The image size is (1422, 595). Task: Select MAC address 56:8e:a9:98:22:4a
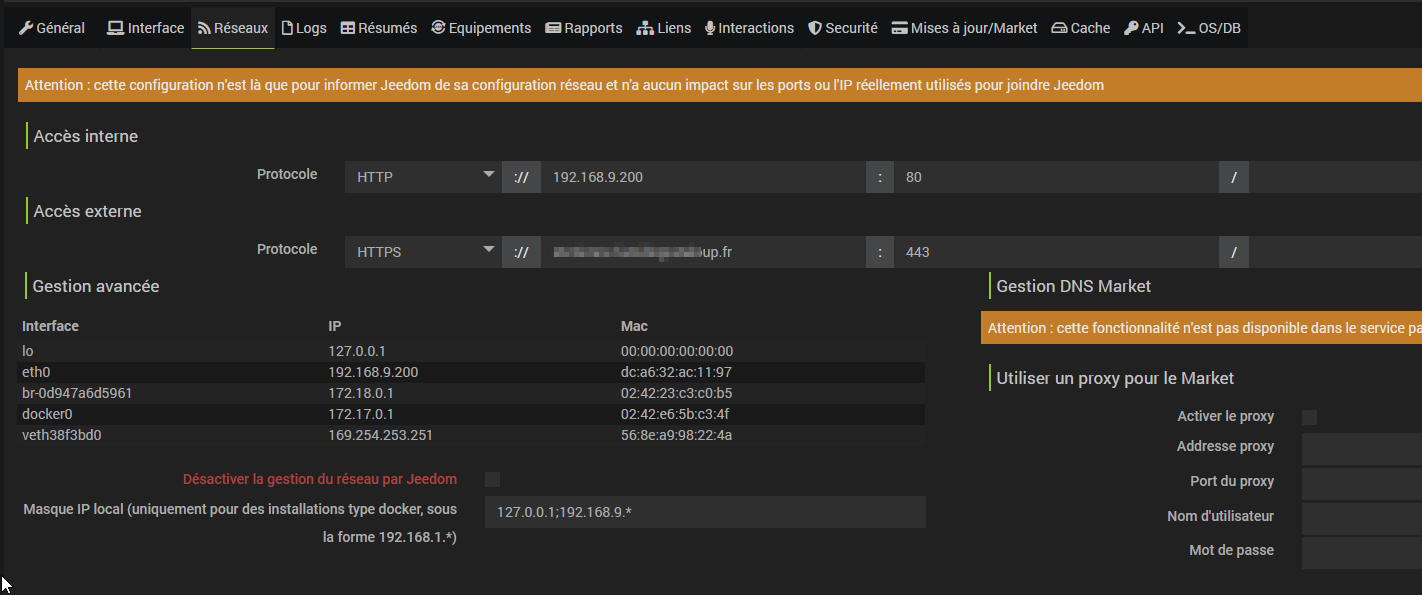(x=677, y=435)
